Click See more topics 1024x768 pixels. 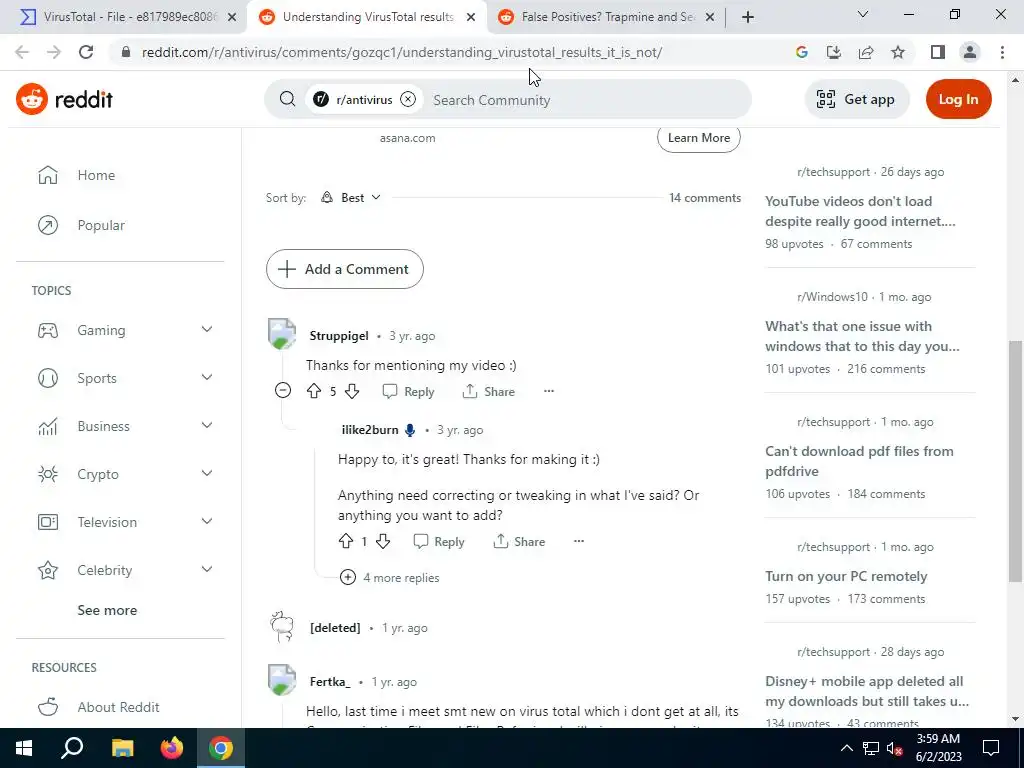107,610
